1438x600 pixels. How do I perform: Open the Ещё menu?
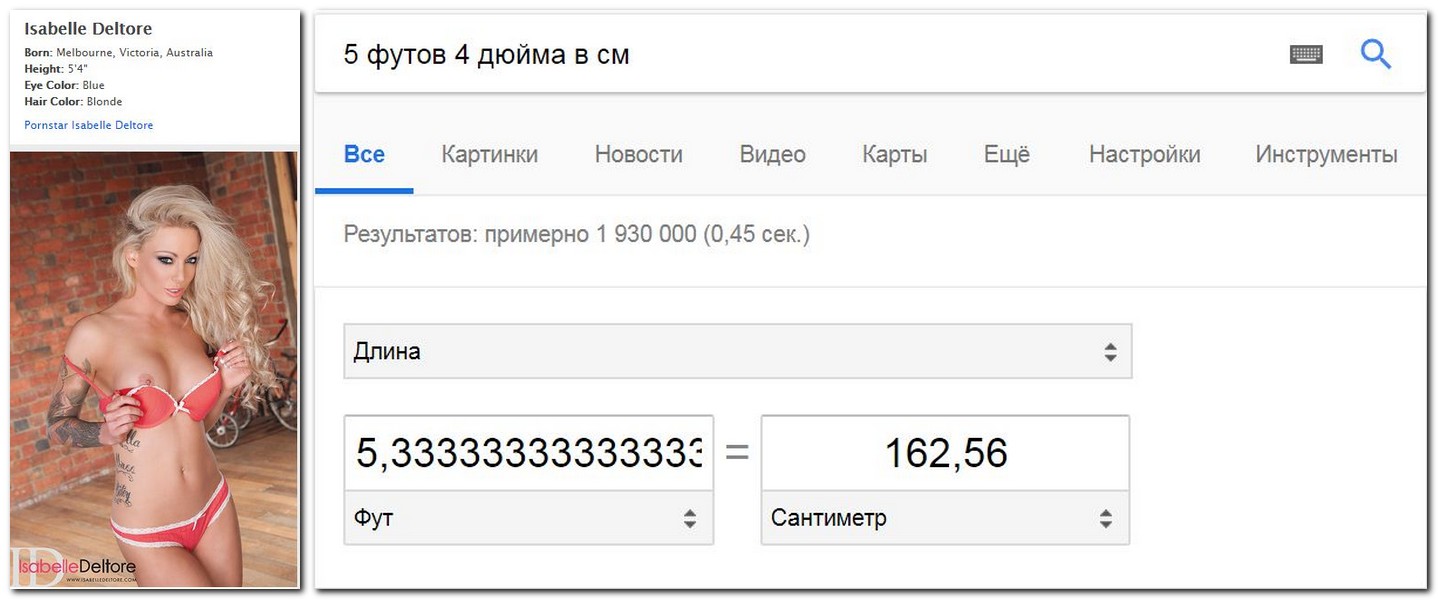click(1007, 155)
